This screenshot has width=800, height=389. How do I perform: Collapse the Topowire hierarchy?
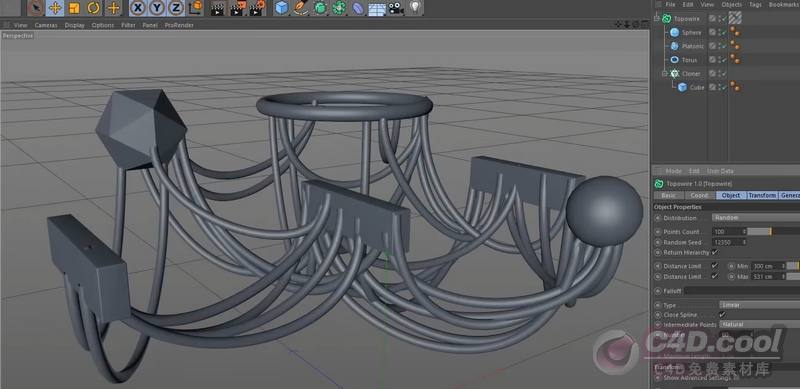point(657,18)
